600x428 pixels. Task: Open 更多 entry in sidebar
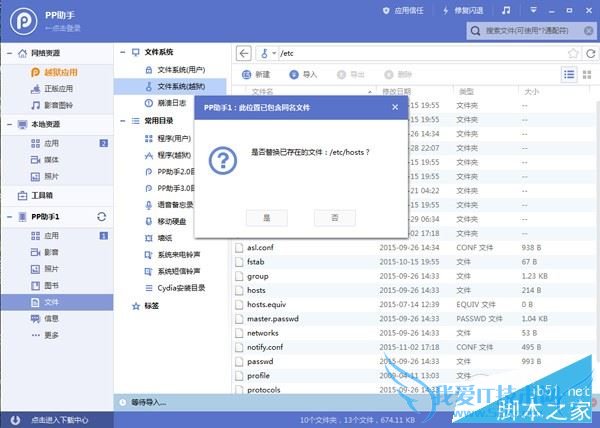click(x=45, y=335)
